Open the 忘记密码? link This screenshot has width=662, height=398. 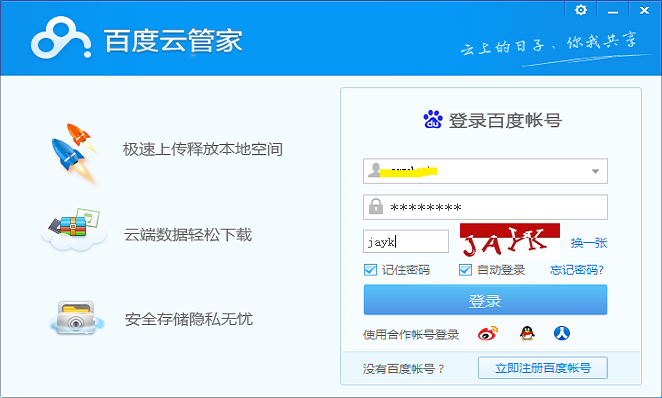click(x=577, y=270)
